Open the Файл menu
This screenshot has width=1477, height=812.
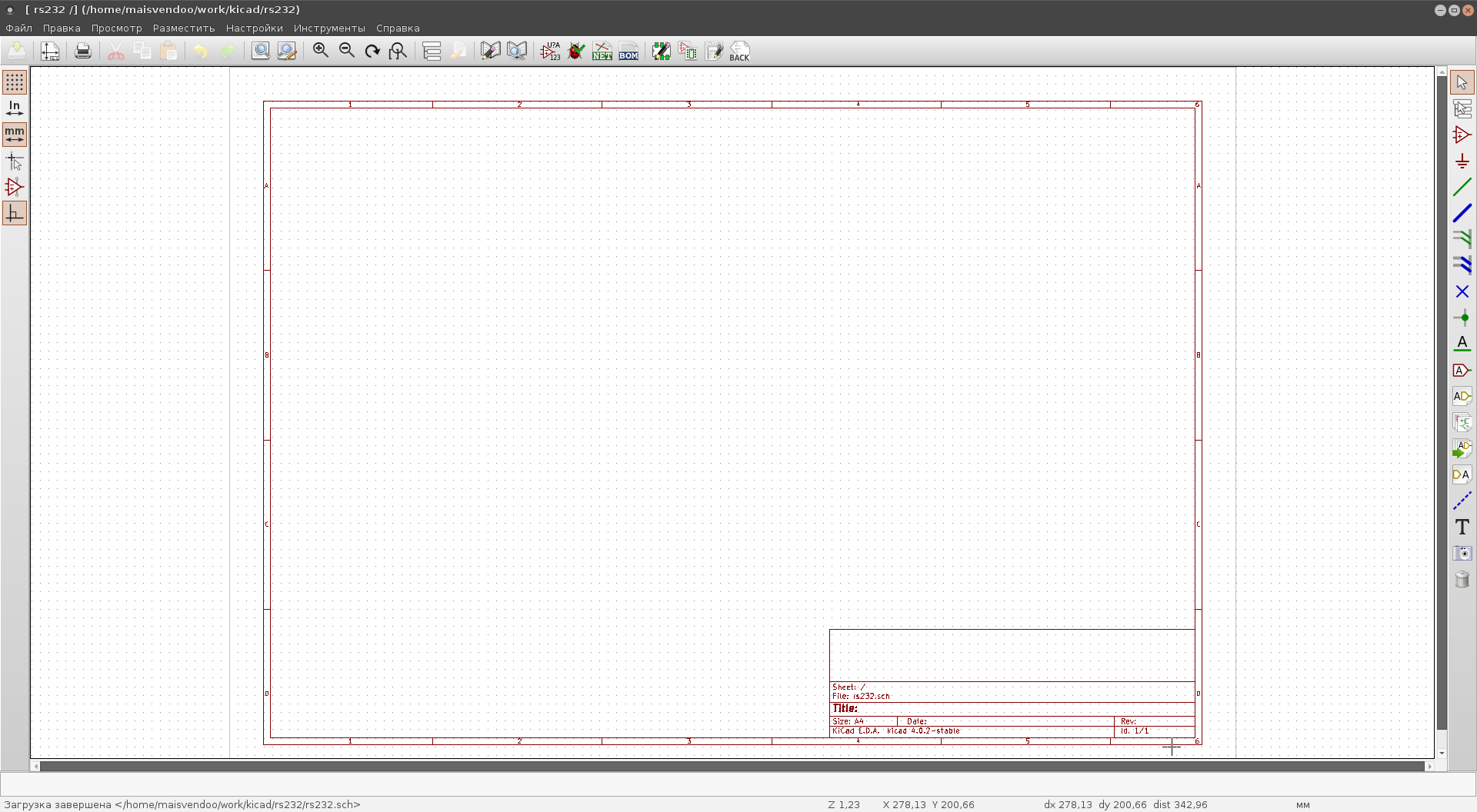(19, 28)
